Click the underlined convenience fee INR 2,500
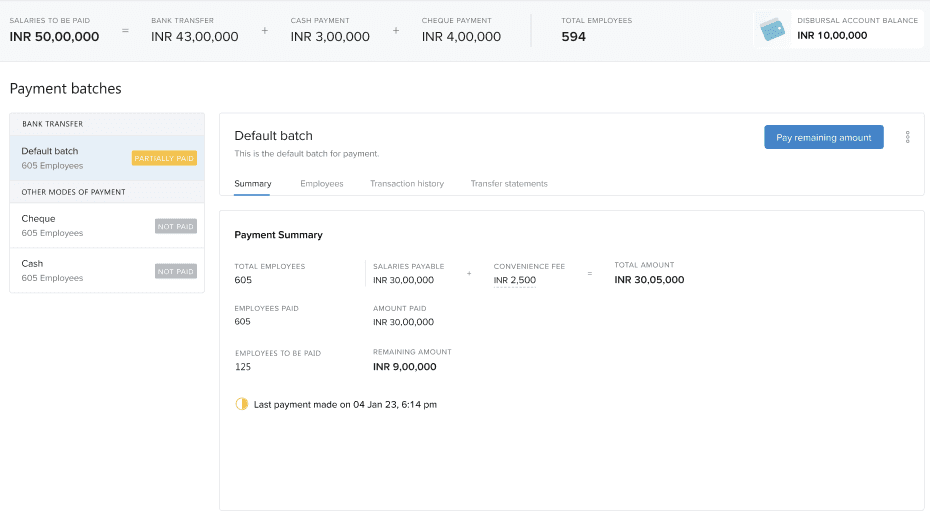The width and height of the screenshot is (930, 530). click(x=515, y=280)
